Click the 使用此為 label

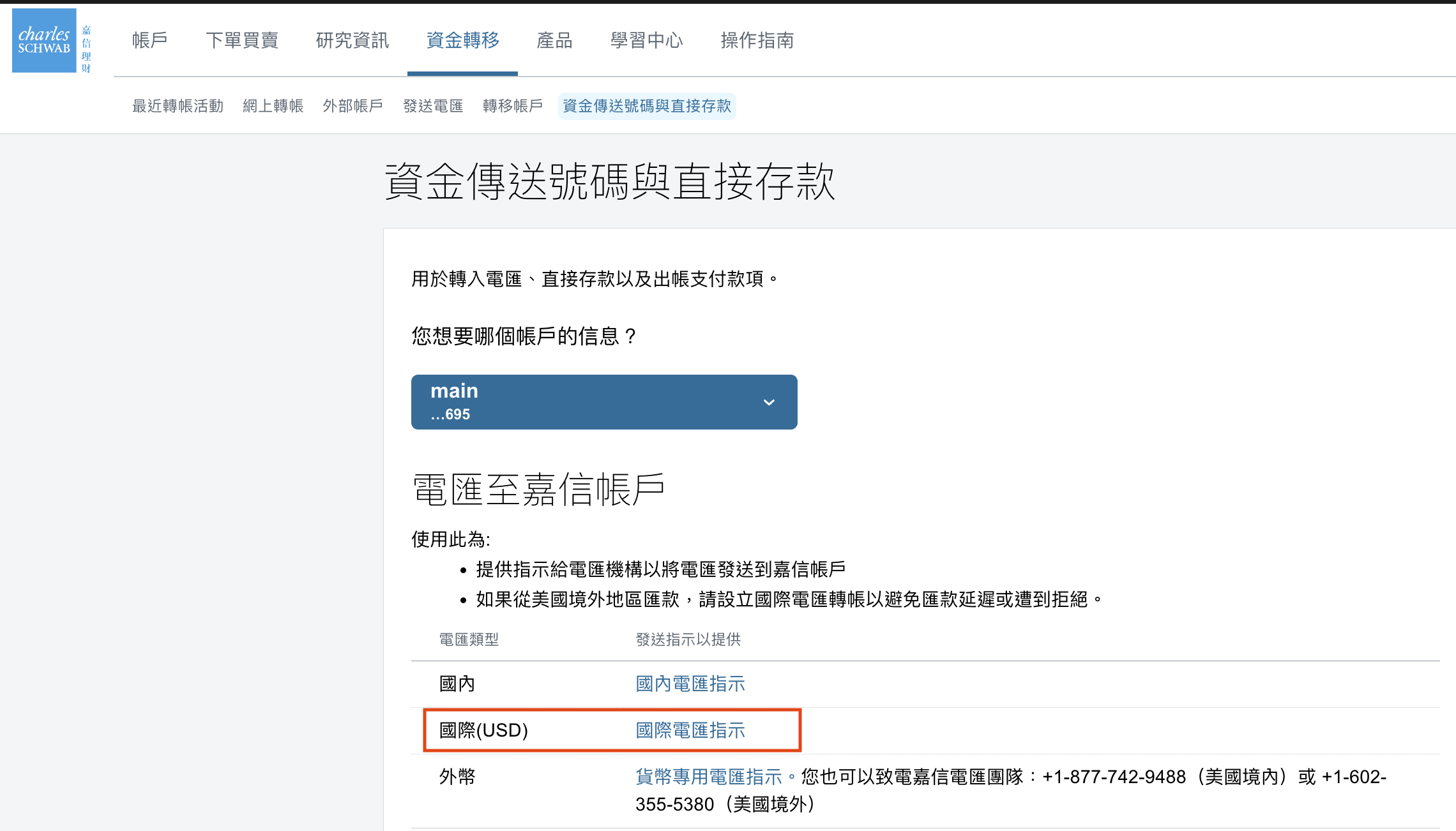[451, 539]
